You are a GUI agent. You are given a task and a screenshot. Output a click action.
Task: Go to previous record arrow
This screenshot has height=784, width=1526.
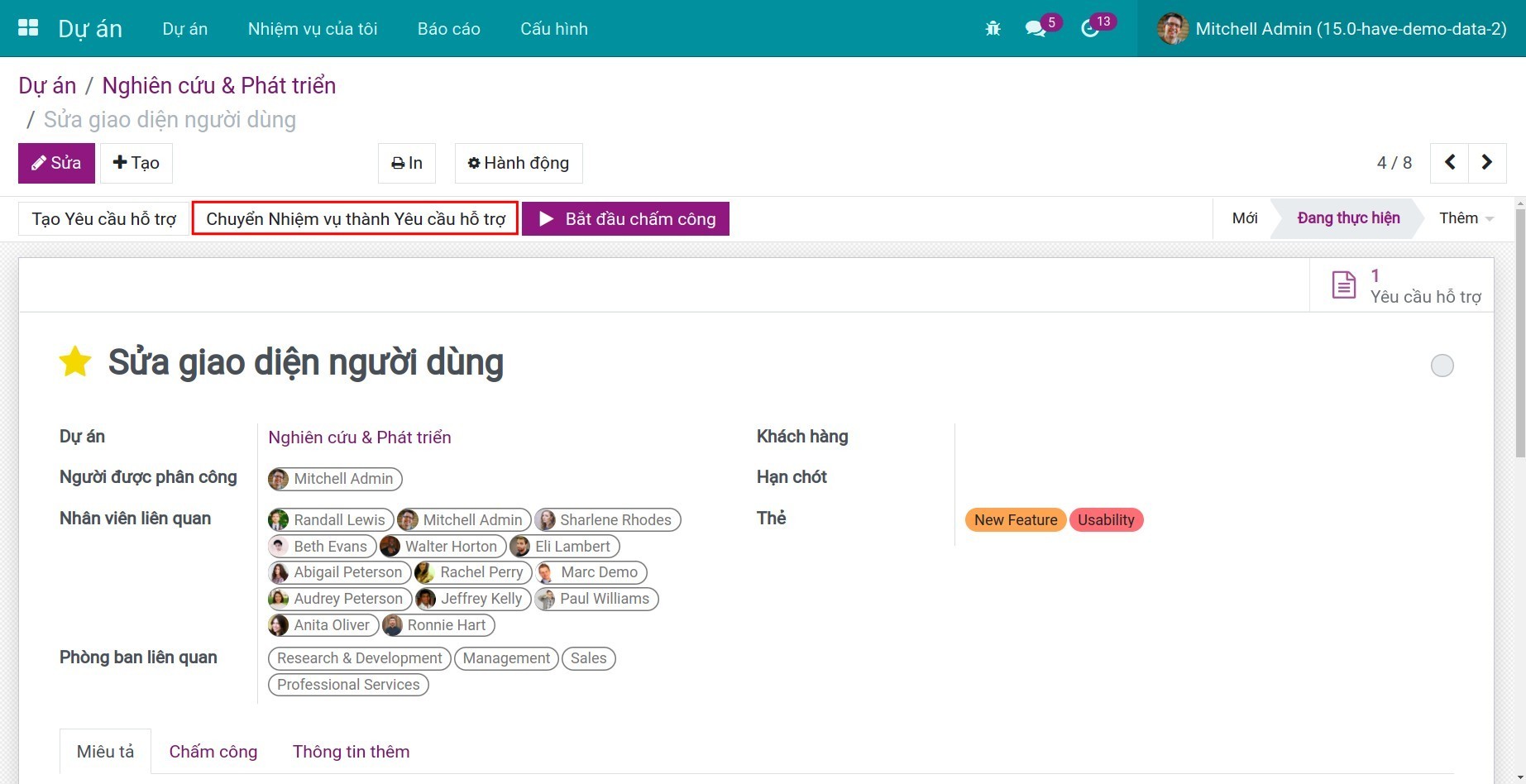tap(1450, 163)
